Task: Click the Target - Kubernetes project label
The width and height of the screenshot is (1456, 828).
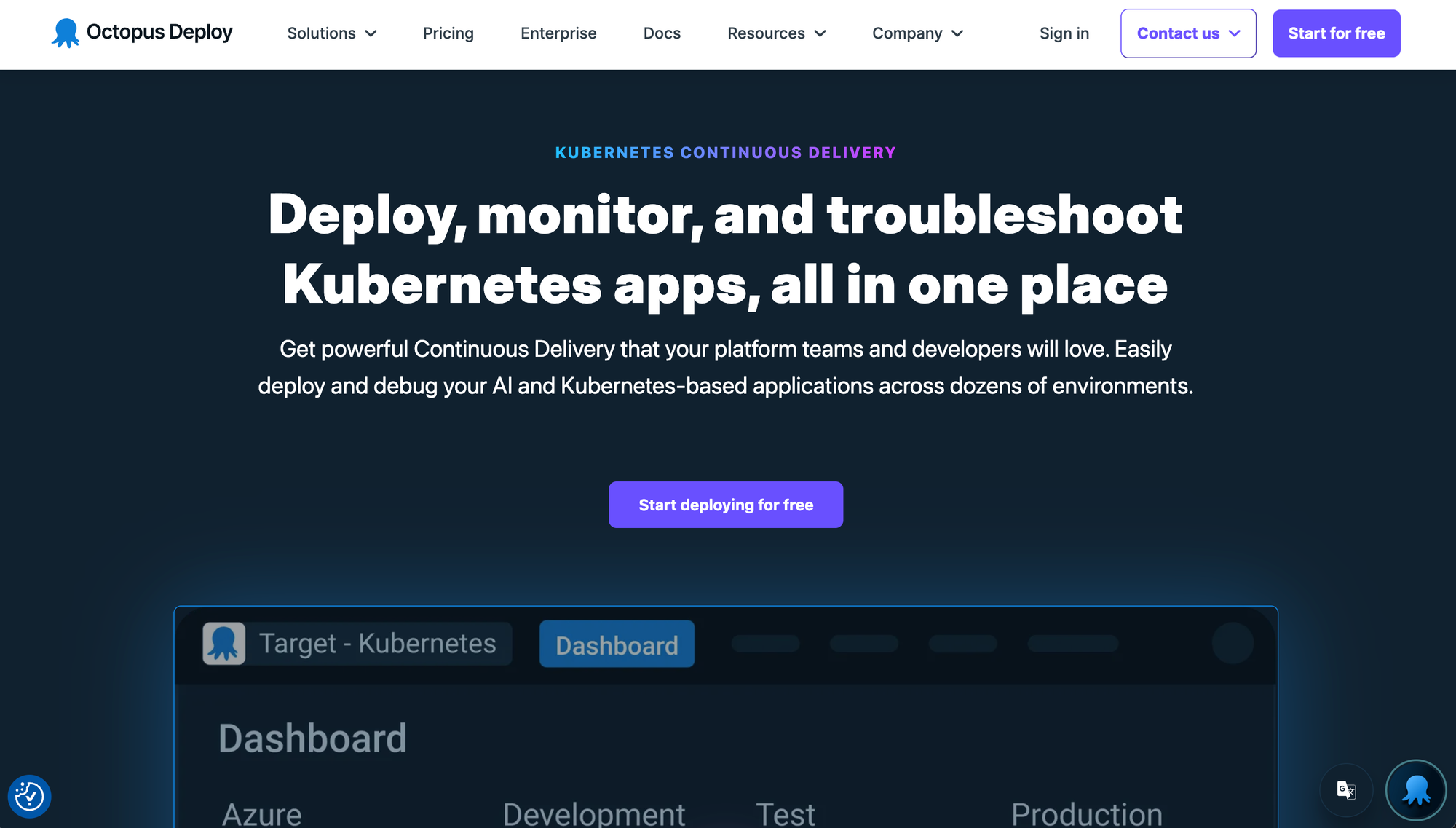Action: 378,644
